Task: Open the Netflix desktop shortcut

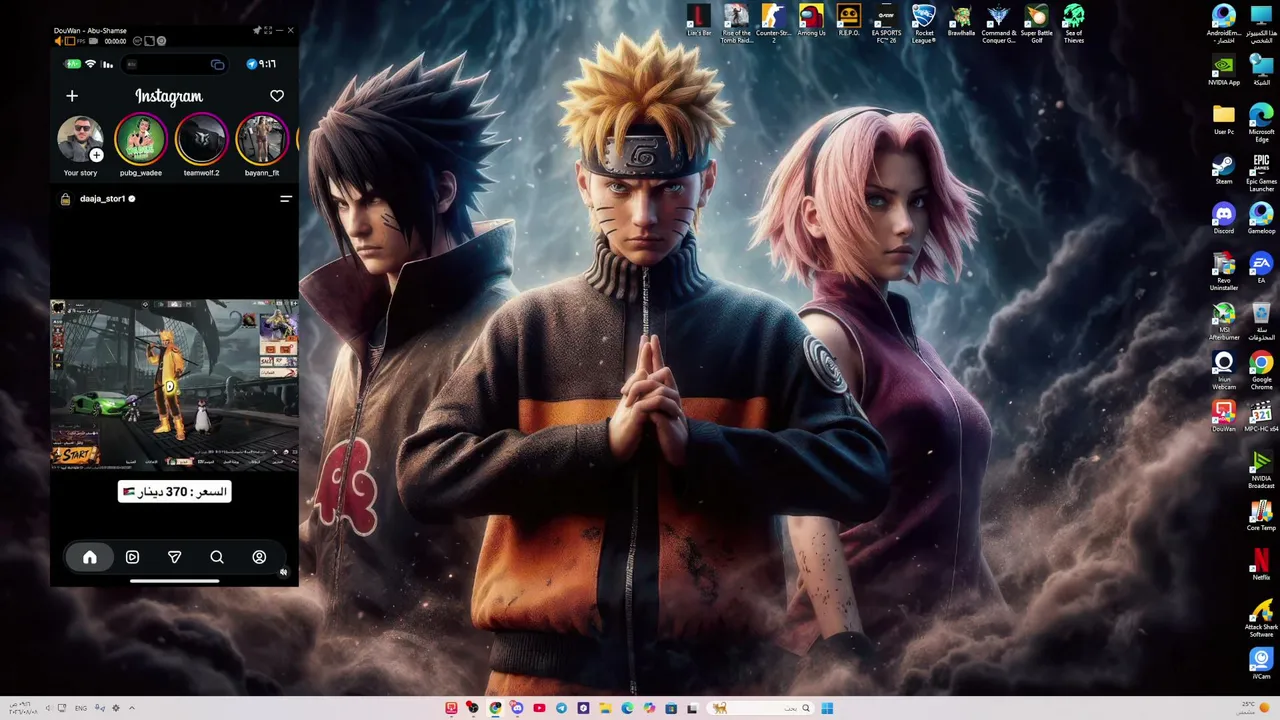Action: coord(1261,565)
